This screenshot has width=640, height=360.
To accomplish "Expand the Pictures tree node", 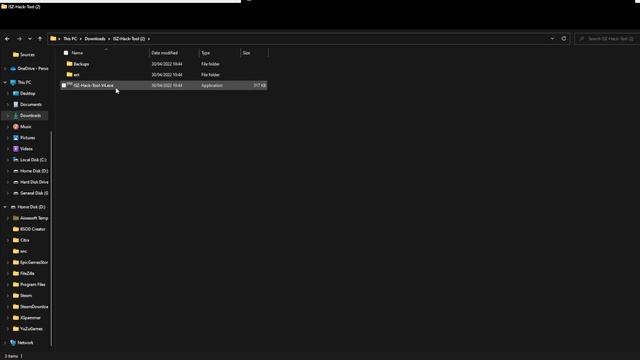I will point(8,138).
